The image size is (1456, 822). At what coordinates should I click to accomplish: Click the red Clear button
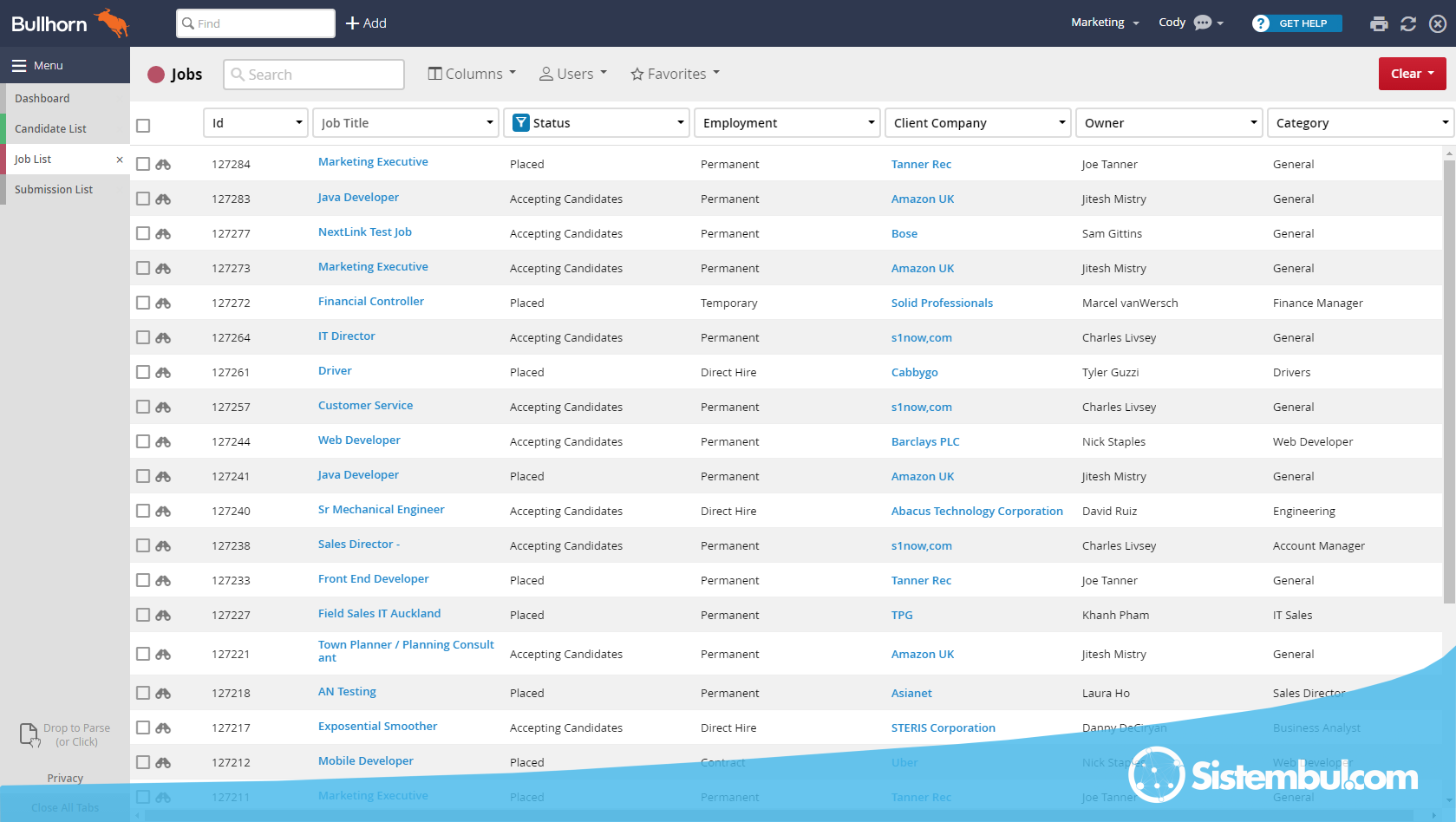[1412, 74]
